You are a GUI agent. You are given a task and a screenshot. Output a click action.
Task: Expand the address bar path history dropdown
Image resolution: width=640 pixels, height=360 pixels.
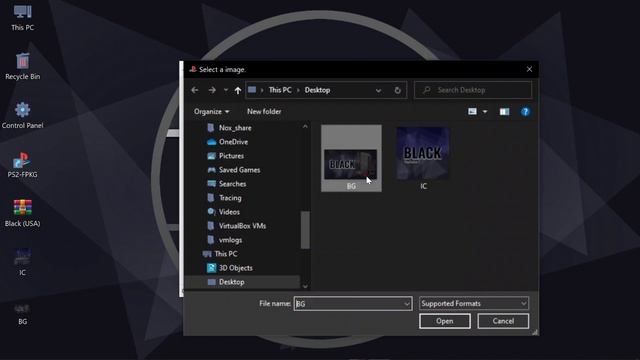pyautogui.click(x=378, y=90)
